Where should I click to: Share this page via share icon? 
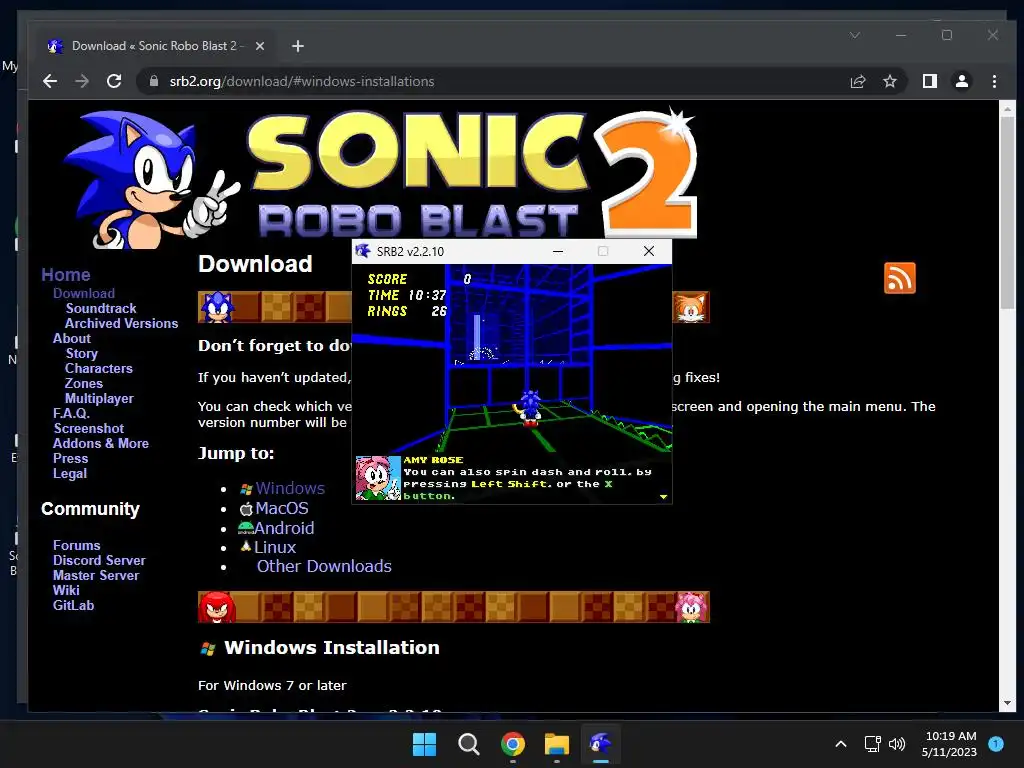(x=857, y=81)
